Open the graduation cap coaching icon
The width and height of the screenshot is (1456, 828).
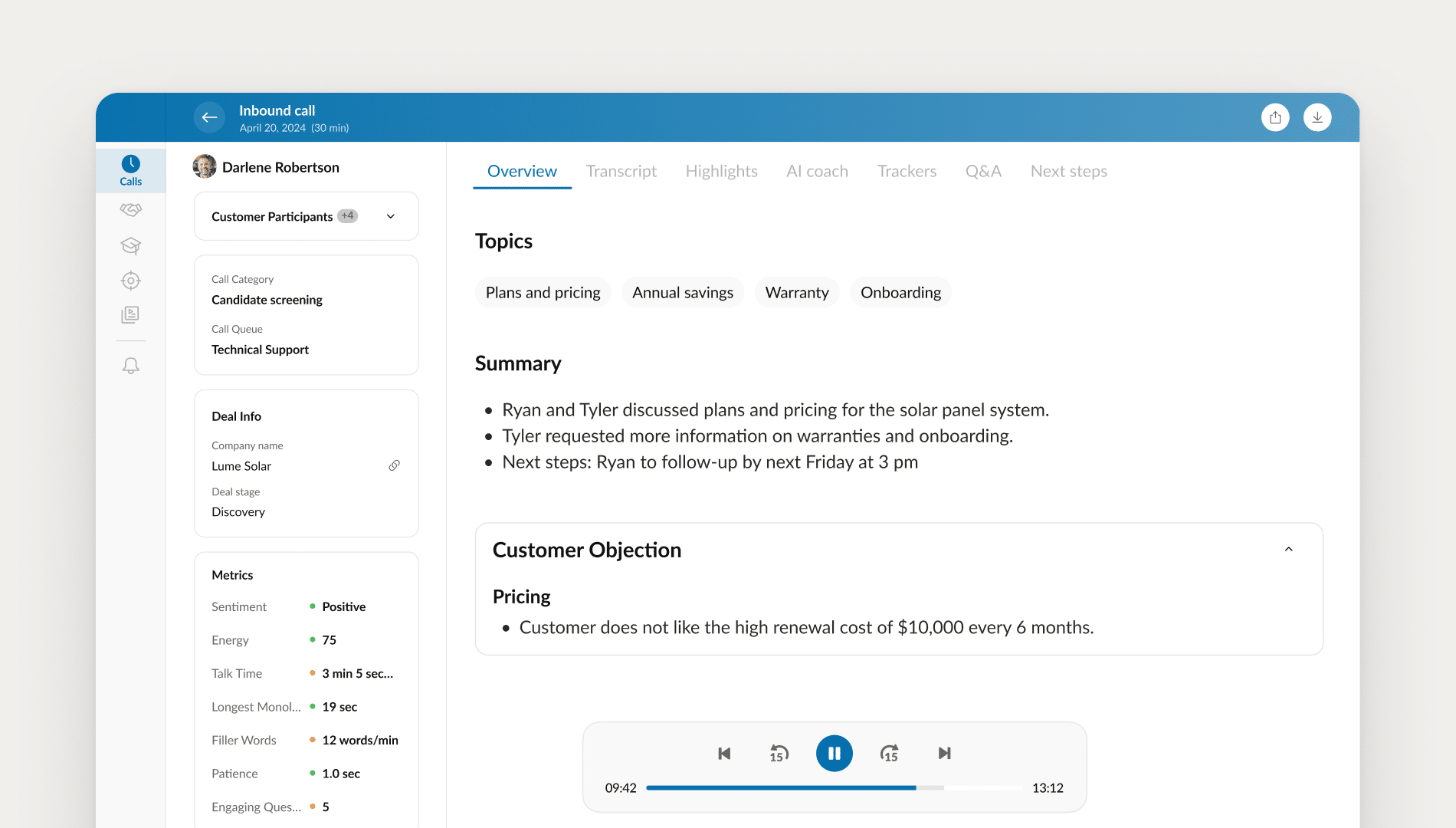(x=130, y=245)
